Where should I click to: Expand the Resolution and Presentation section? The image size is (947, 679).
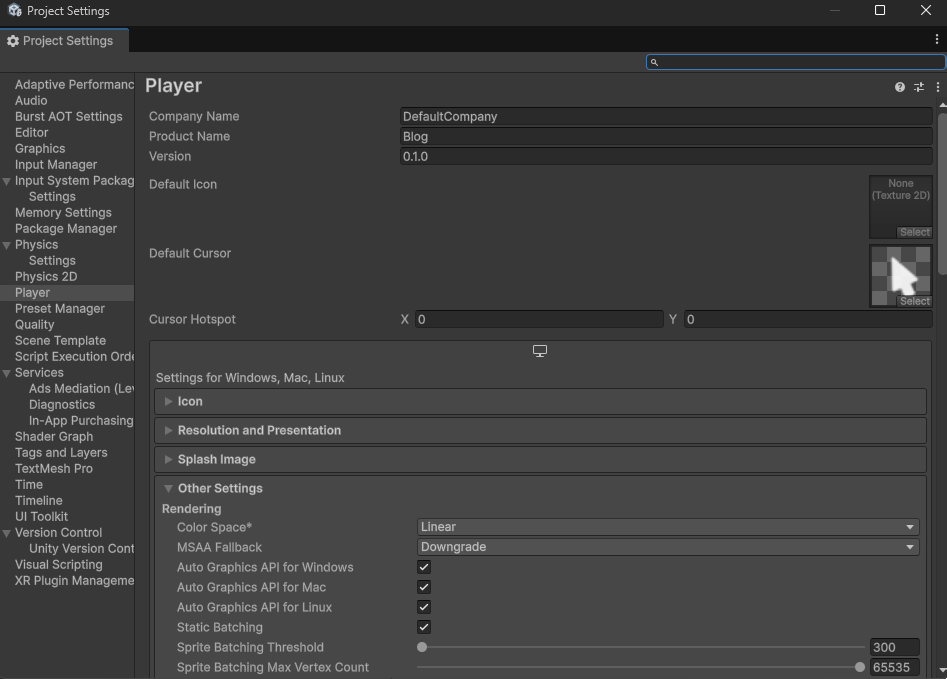(x=259, y=430)
